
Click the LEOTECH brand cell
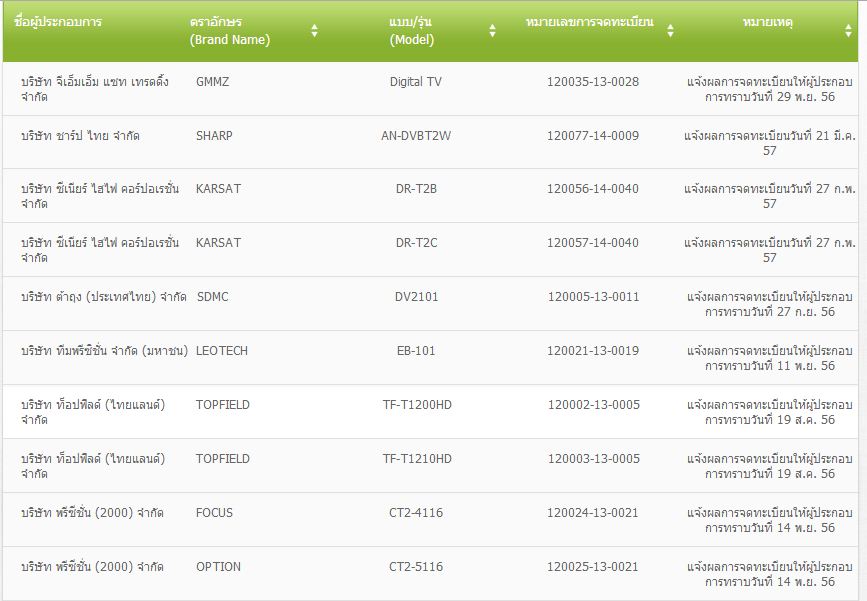[x=222, y=352]
